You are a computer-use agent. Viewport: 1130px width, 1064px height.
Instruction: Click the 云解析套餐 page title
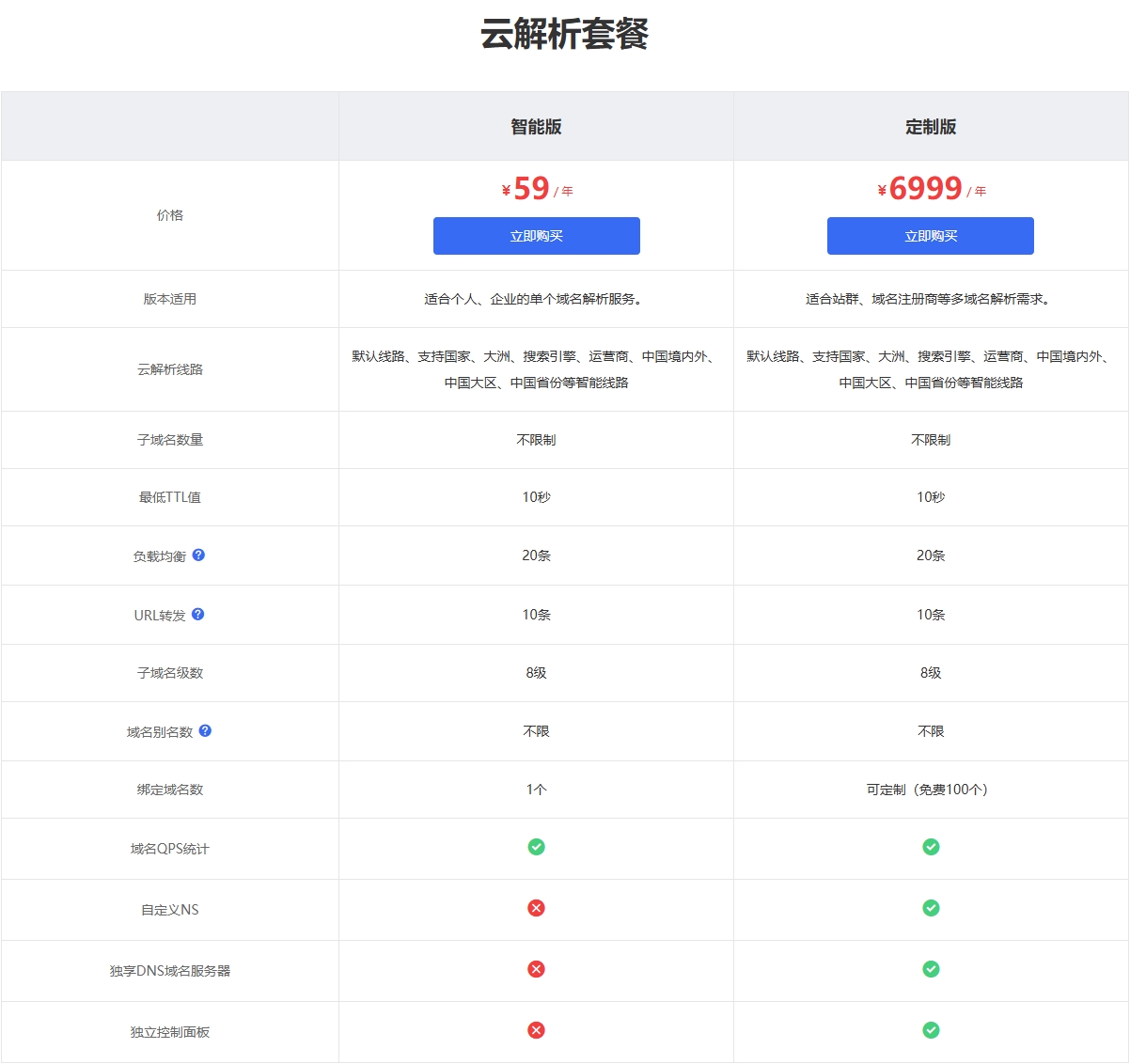coord(564,35)
